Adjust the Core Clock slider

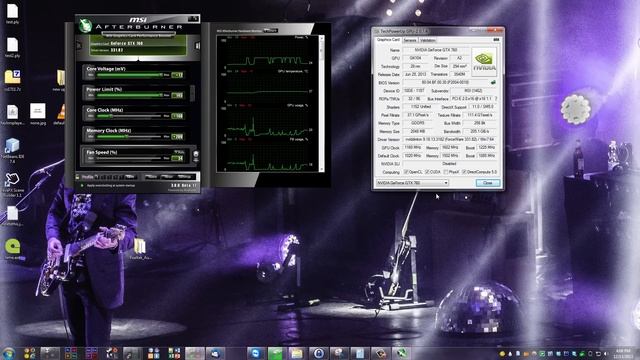click(x=129, y=116)
